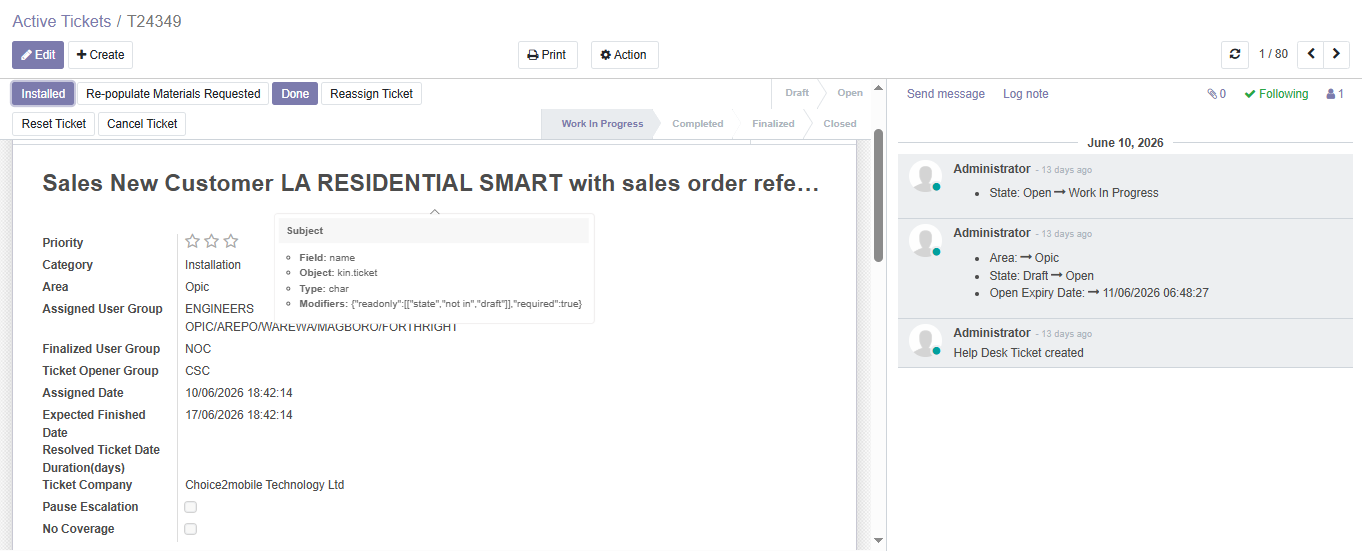Screen dimensions: 1362x551
Task: Select Work In Progress status stage
Action: click(602, 124)
